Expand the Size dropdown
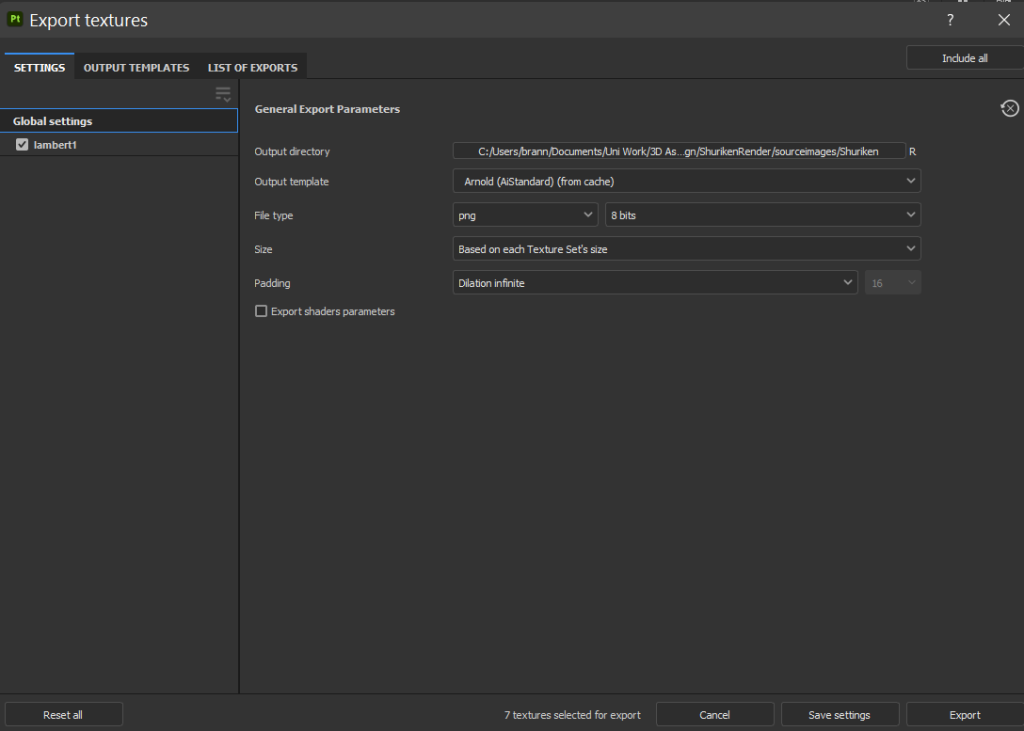1024x731 pixels. [686, 249]
